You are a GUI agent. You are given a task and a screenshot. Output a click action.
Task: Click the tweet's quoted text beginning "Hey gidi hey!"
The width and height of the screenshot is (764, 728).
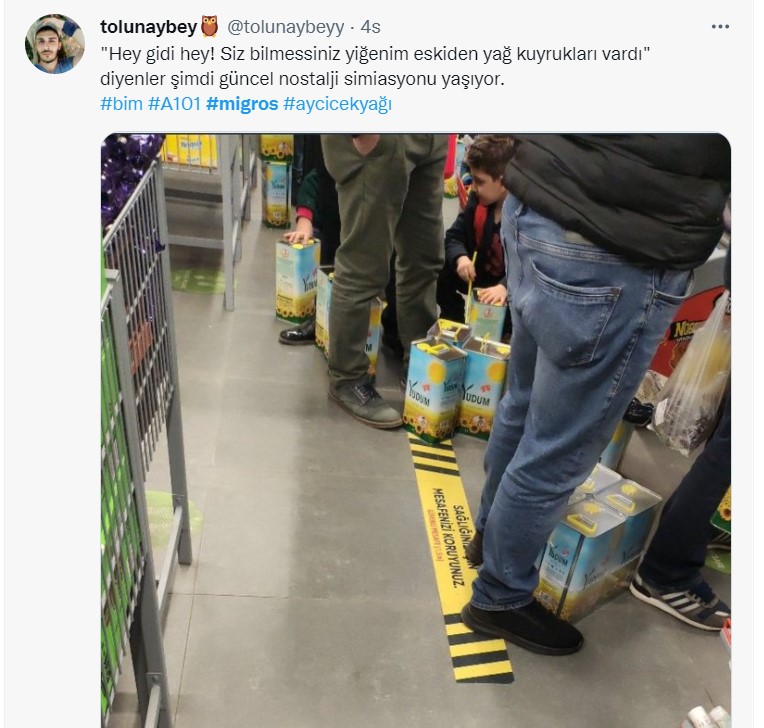click(x=375, y=54)
